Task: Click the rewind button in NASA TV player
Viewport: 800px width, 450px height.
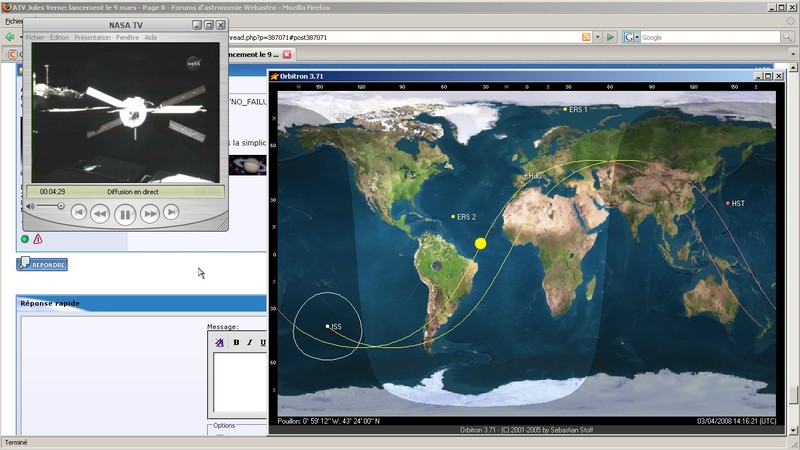Action: point(100,213)
